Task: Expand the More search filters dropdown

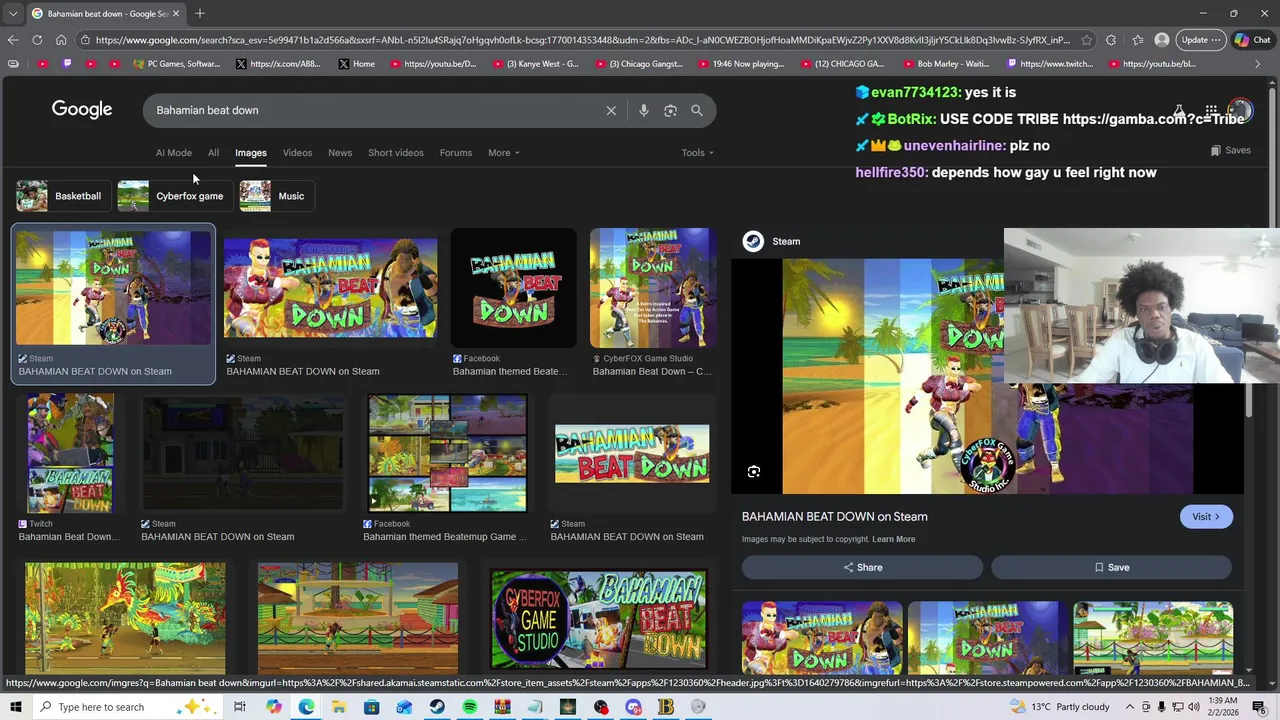Action: point(503,153)
